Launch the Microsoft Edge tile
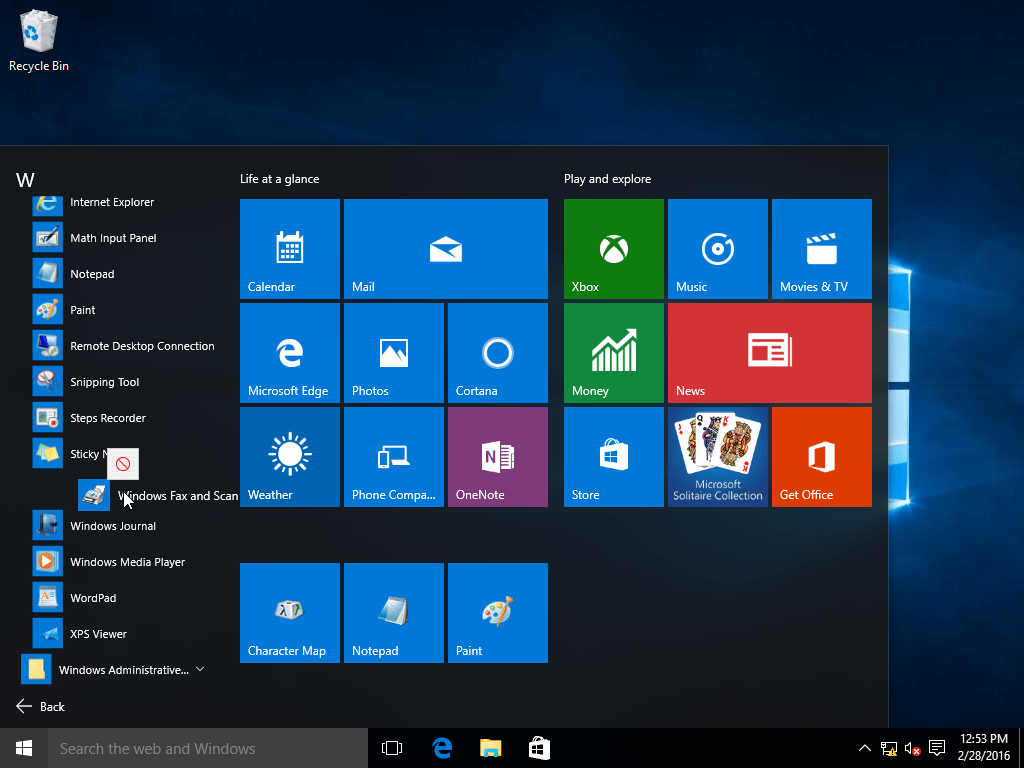1024x768 pixels. coord(289,353)
